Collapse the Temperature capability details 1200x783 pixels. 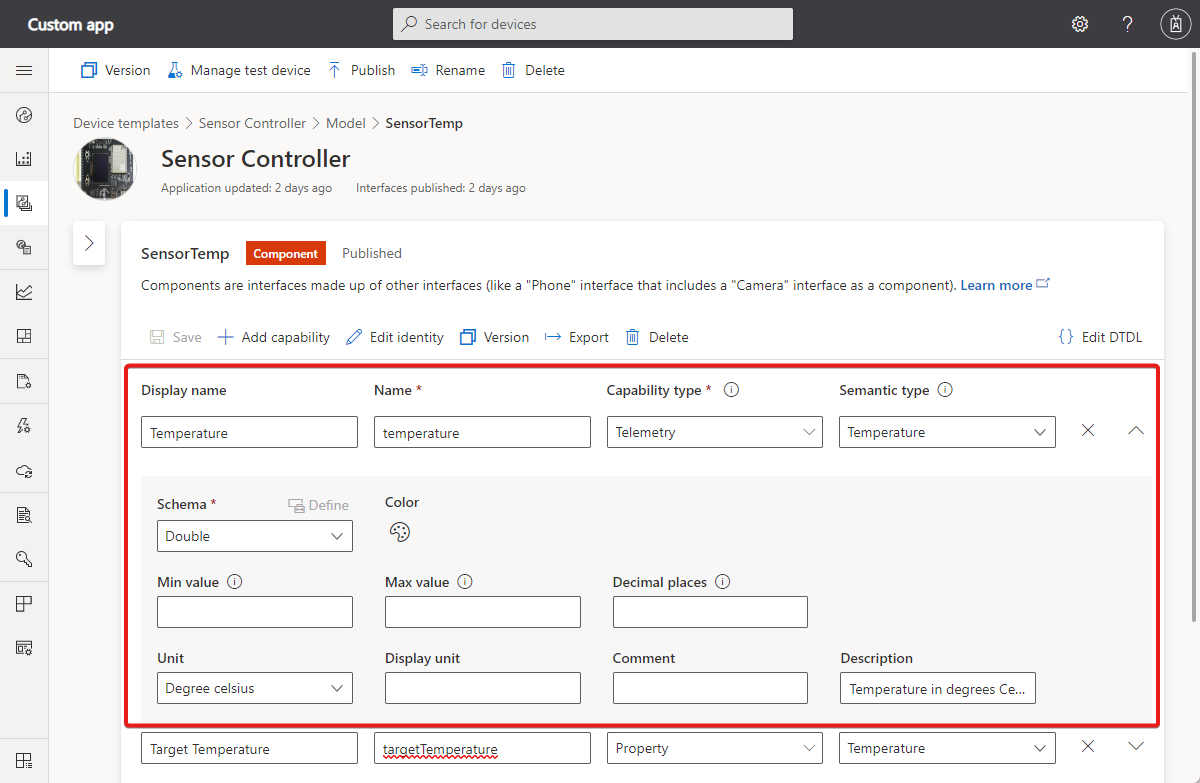[1135, 430]
